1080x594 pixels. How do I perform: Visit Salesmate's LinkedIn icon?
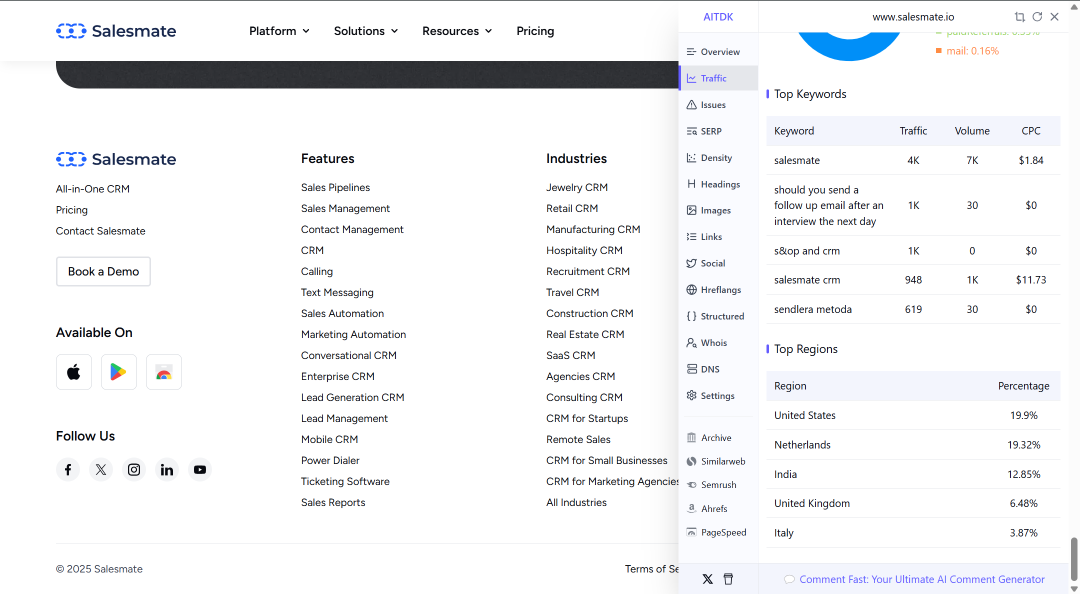167,469
